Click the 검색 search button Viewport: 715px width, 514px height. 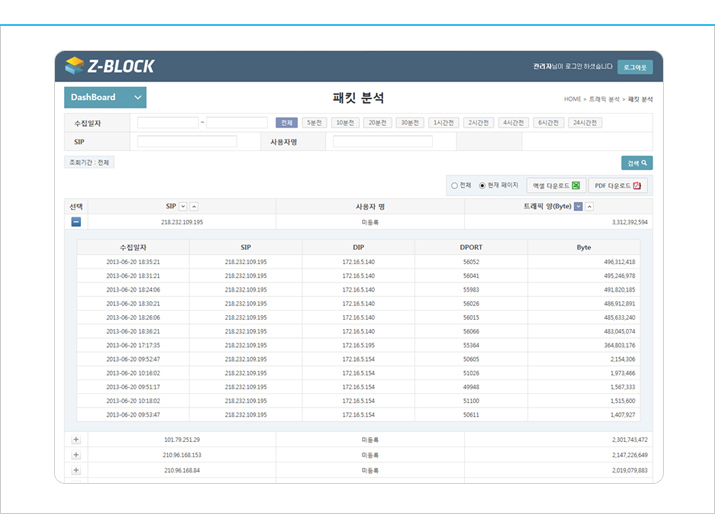(x=637, y=163)
